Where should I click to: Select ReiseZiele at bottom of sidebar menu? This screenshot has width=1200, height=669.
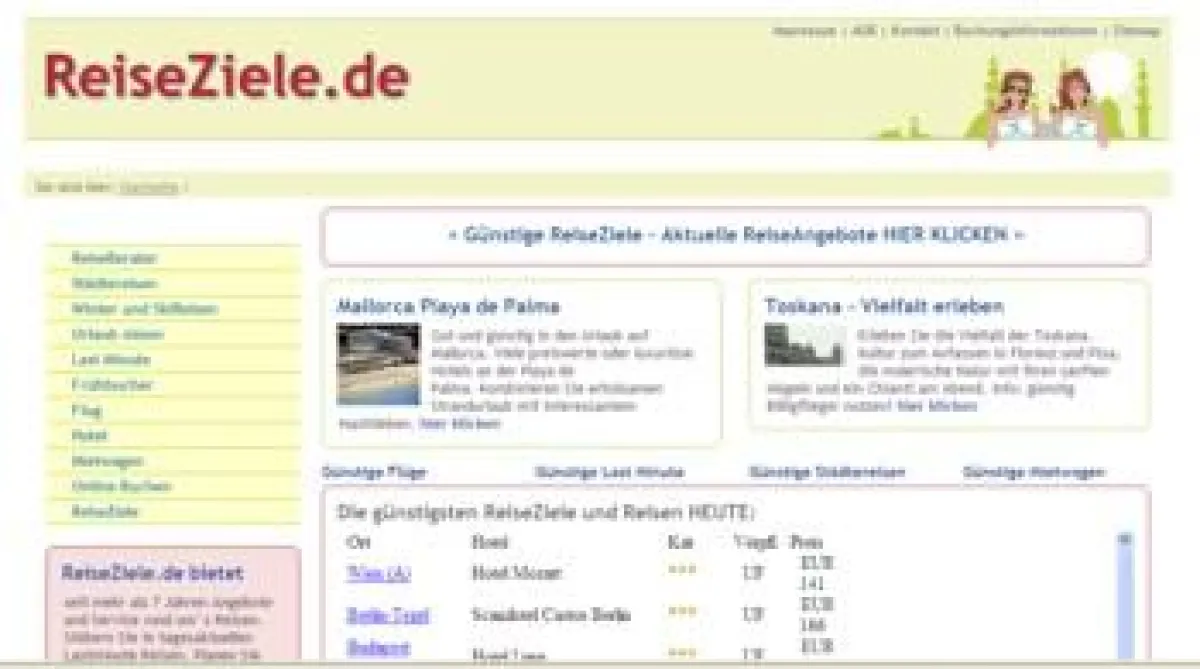[105, 511]
